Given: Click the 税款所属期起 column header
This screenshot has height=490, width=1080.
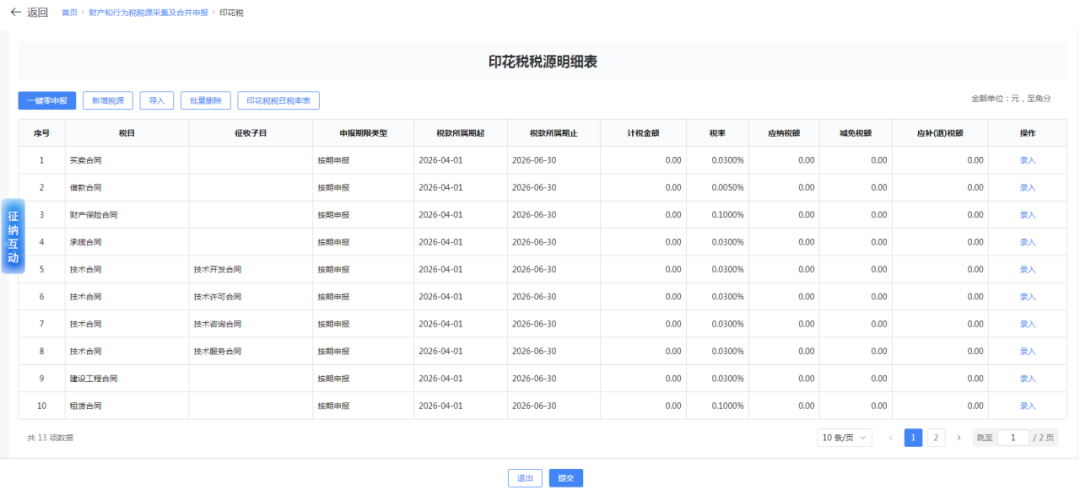Looking at the screenshot, I should point(460,133).
